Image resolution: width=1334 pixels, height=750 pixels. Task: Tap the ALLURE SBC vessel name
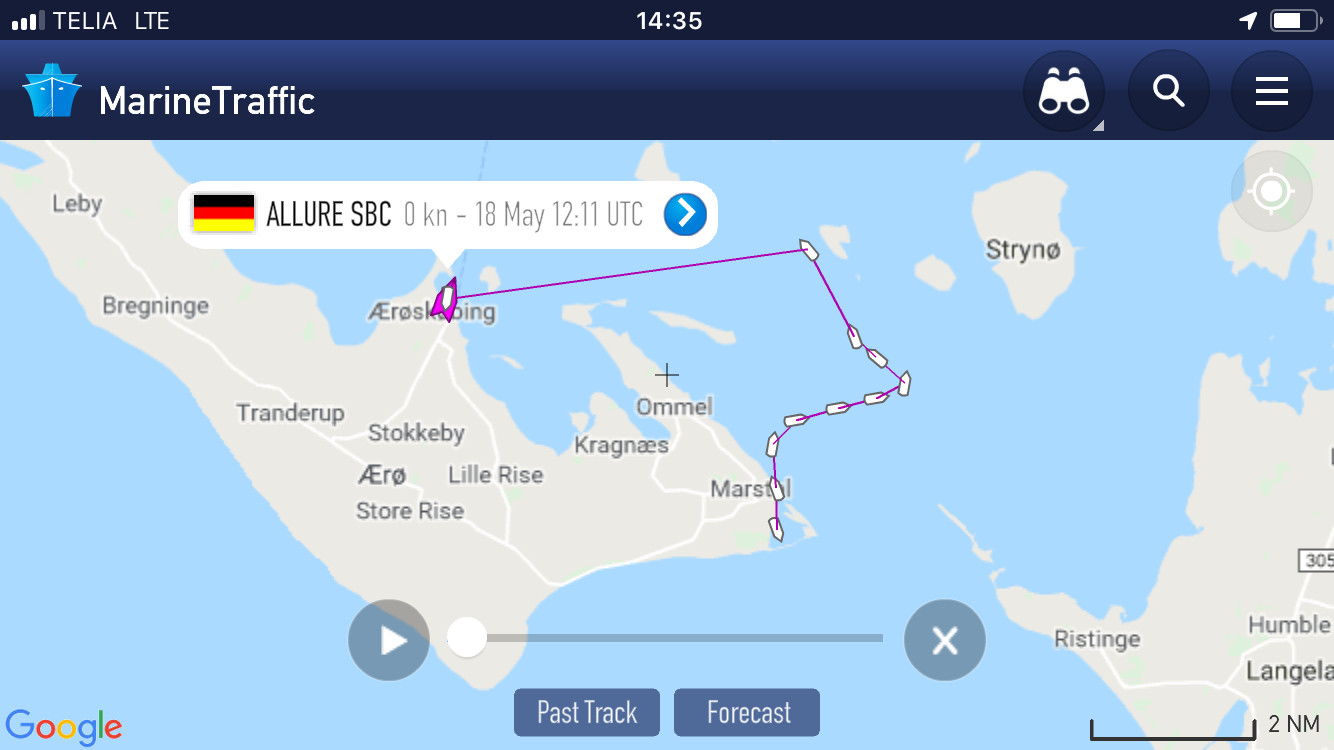[328, 214]
